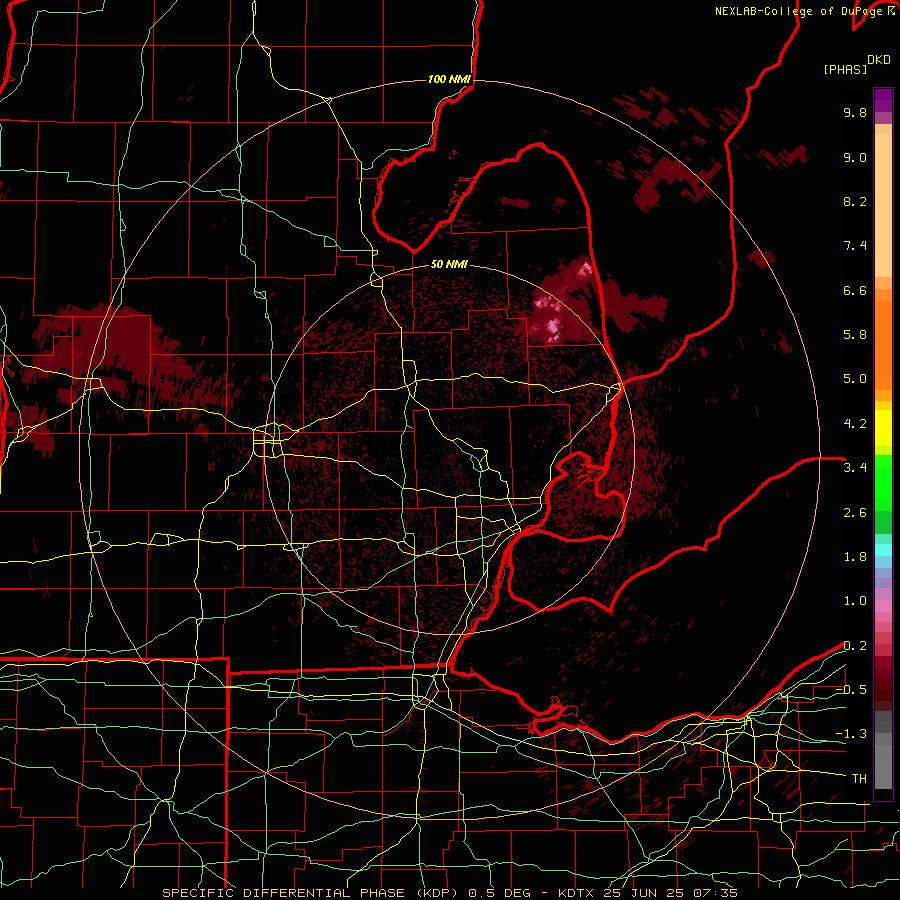This screenshot has height=900, width=900.
Task: Click the 6.6 value on the color scale
Action: [x=855, y=290]
